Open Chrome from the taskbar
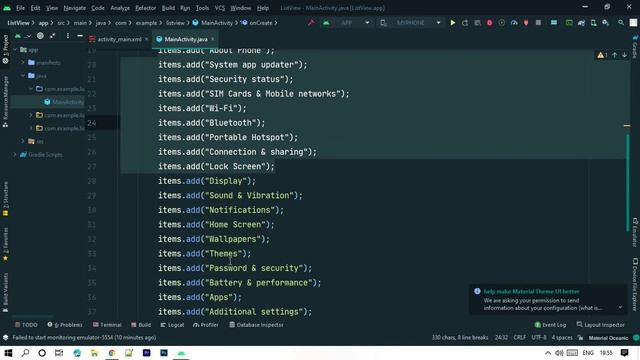640x360 pixels. click(x=111, y=353)
